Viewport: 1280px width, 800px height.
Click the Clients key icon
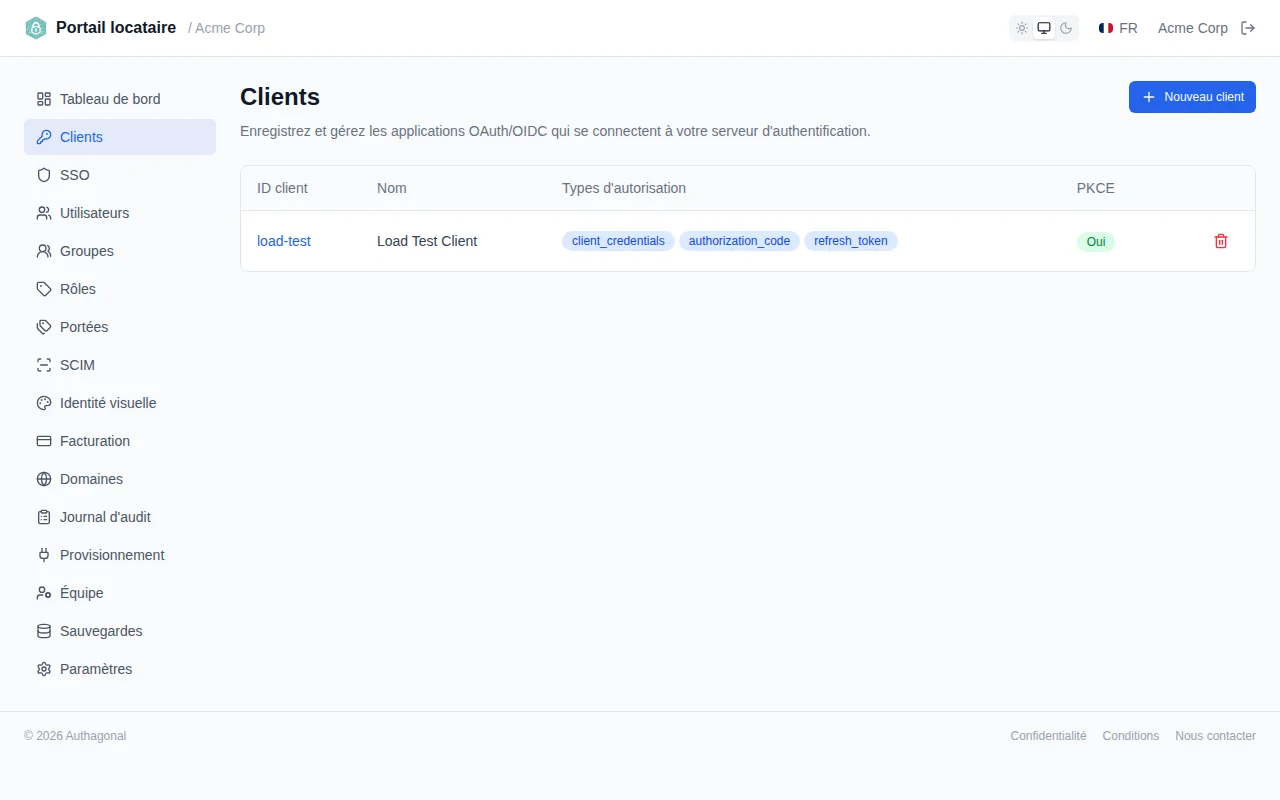[x=44, y=137]
